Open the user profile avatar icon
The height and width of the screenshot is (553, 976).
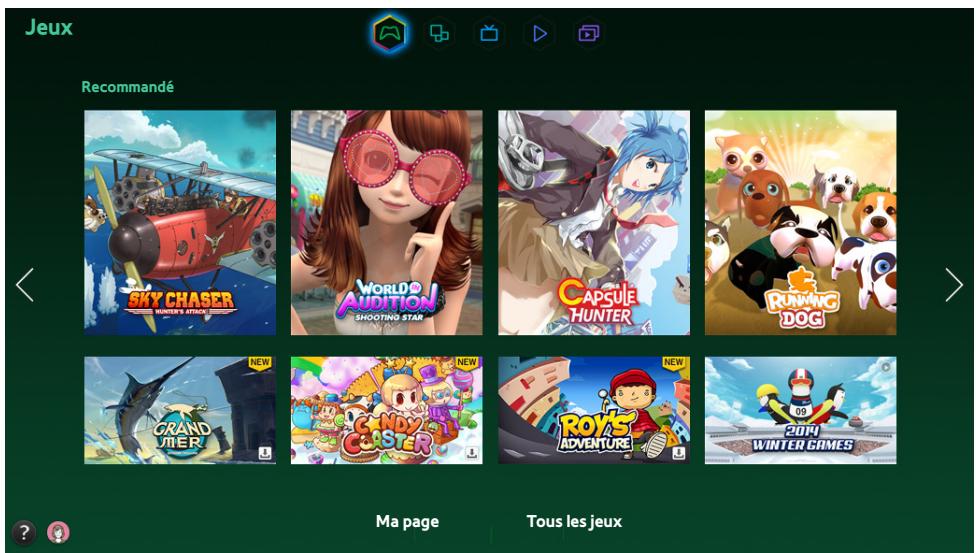click(59, 532)
